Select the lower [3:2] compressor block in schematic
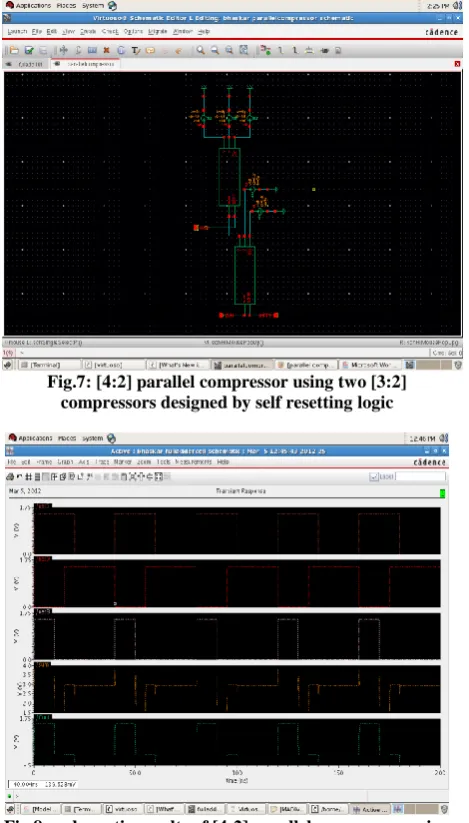Screen dimensions: 469x823 click(245, 275)
